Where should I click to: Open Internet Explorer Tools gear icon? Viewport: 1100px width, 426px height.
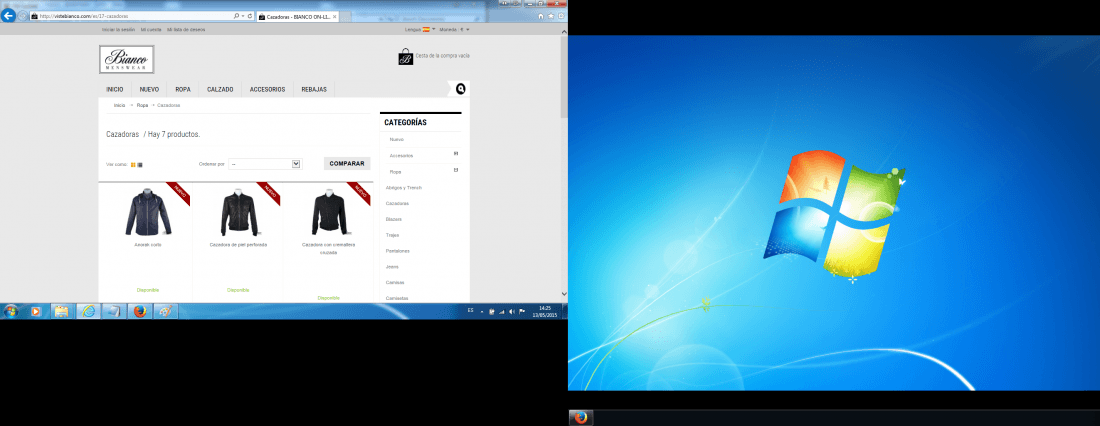click(x=561, y=15)
